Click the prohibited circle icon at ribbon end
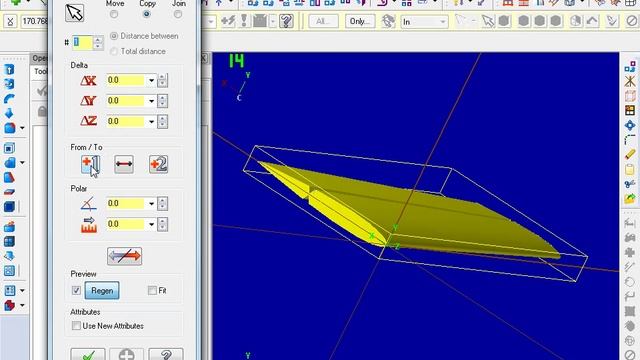640x360 pixels. pos(632,21)
